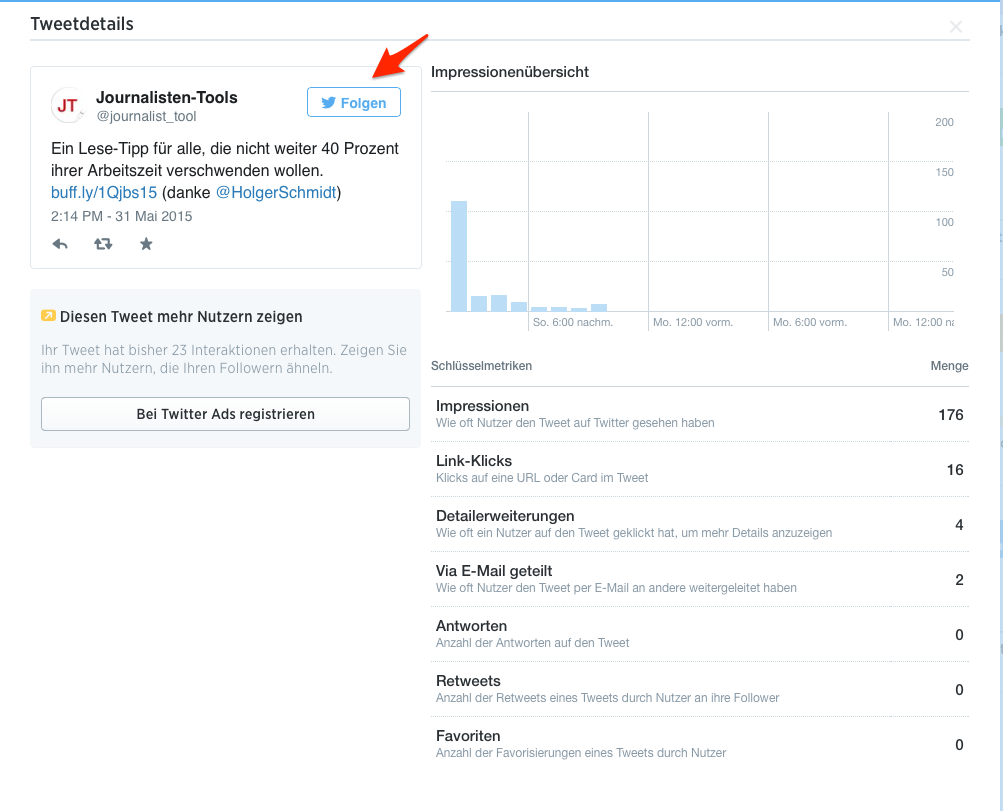Click the Journalisten-Tools account name

pos(167,97)
